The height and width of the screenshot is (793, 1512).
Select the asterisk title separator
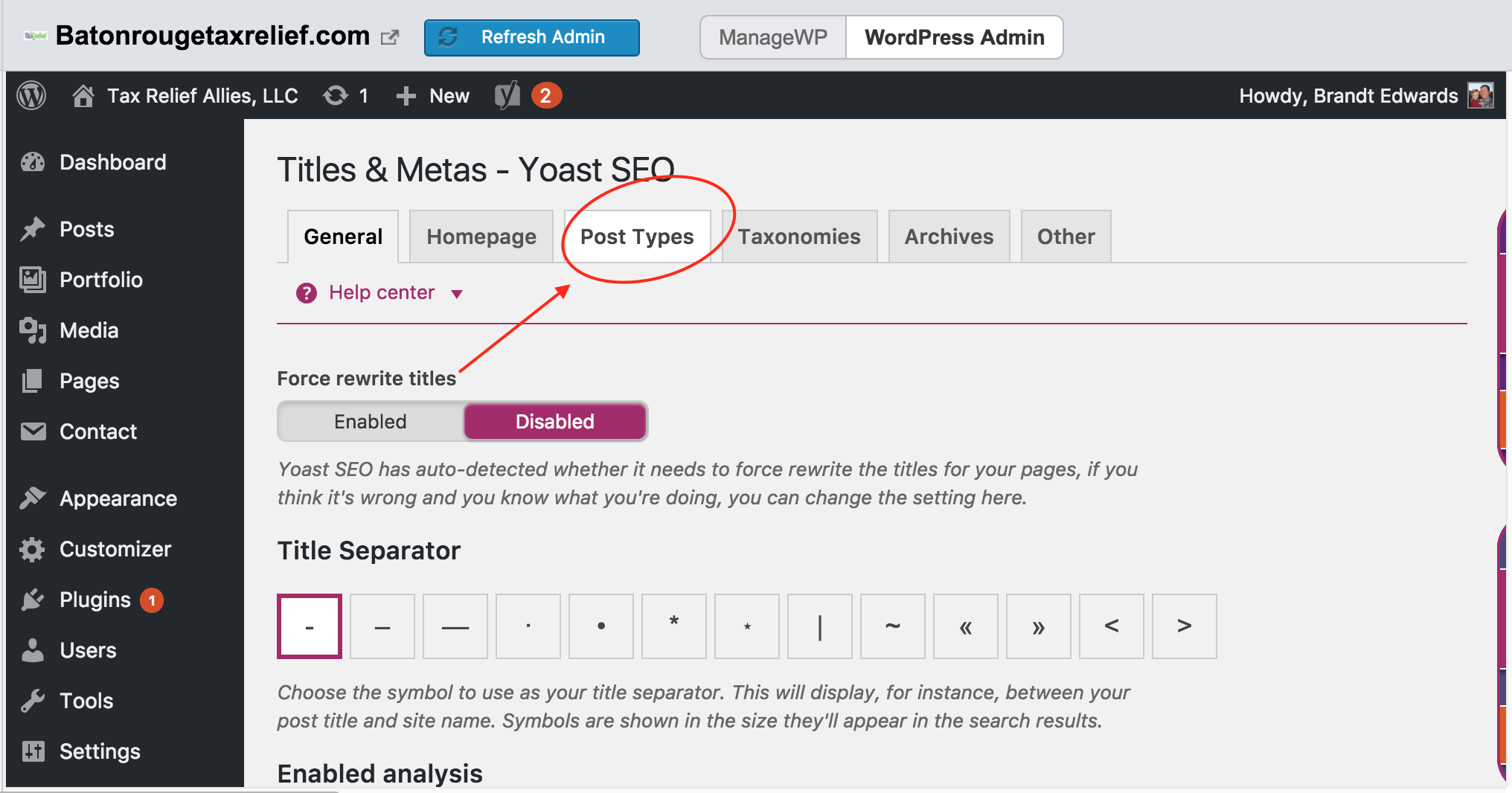click(674, 626)
